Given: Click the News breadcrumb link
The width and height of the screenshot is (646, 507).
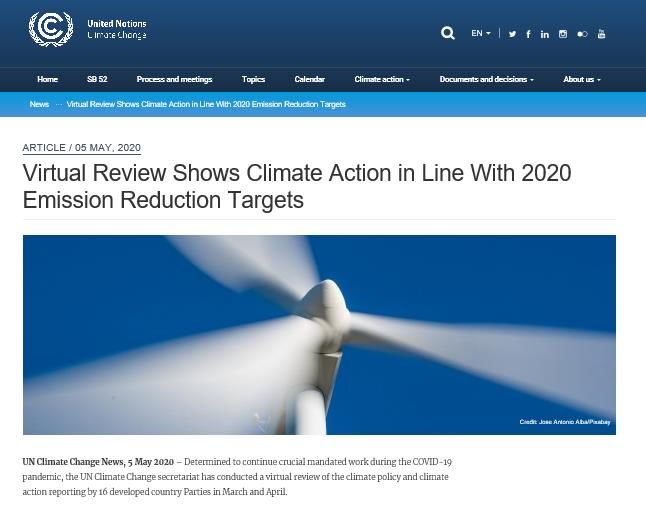Looking at the screenshot, I should tap(39, 104).
